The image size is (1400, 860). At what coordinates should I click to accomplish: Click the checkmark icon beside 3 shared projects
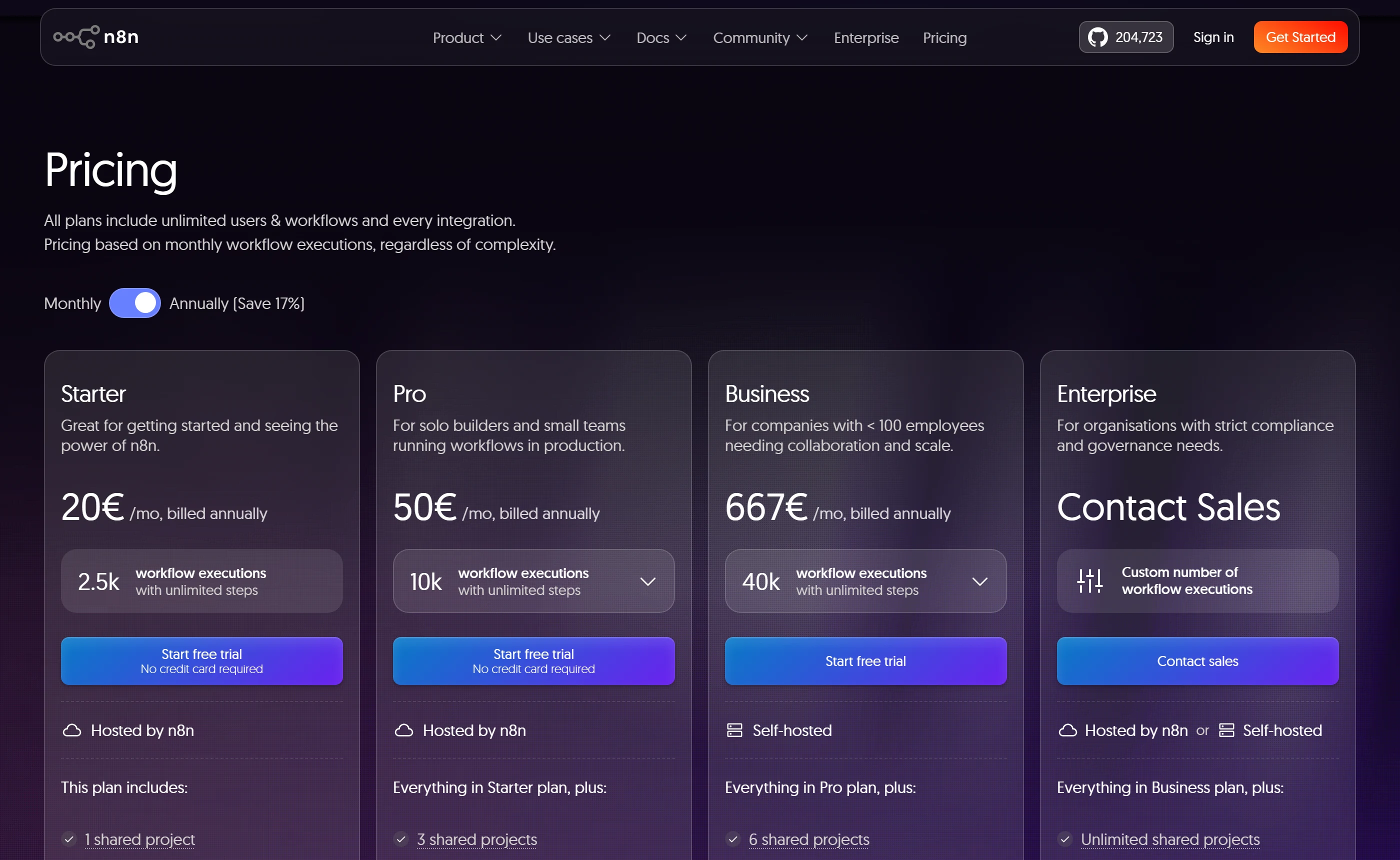(x=401, y=839)
